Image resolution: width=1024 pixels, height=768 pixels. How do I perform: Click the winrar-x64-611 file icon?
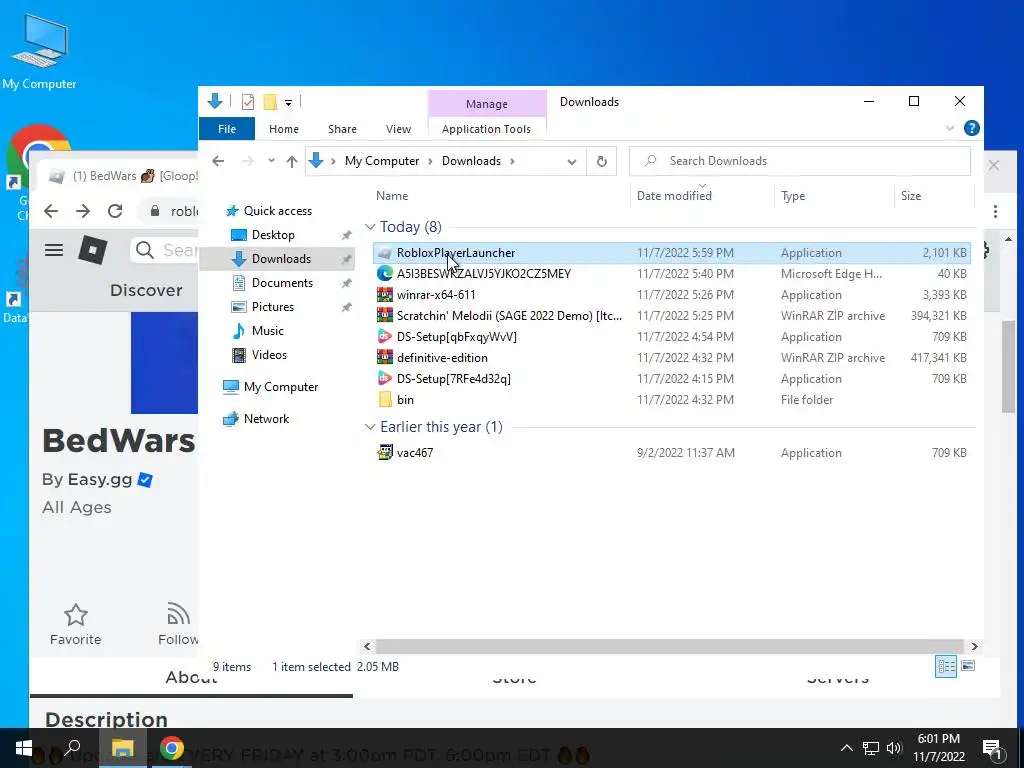tap(385, 295)
